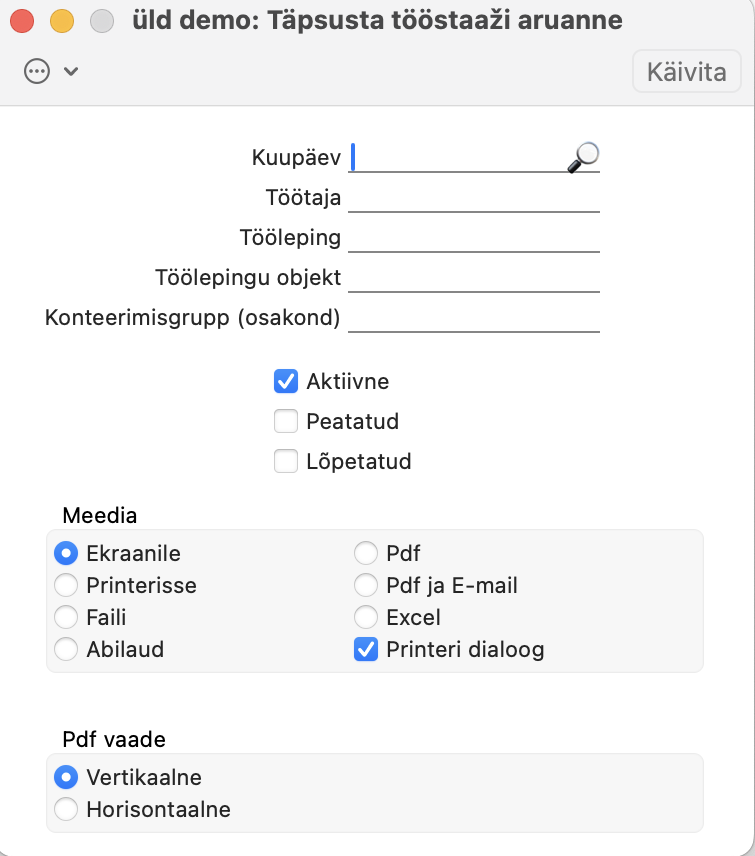Select Pdf output radio button

[367, 553]
